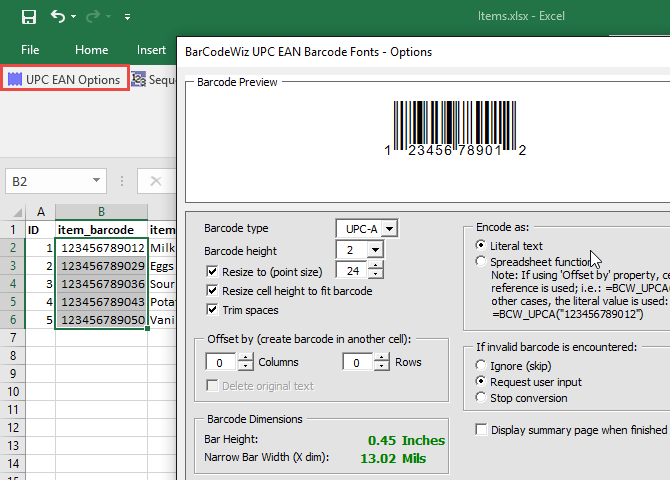Image resolution: width=670 pixels, height=480 pixels.
Task: Click the barcode preview image
Action: pyautogui.click(x=455, y=128)
